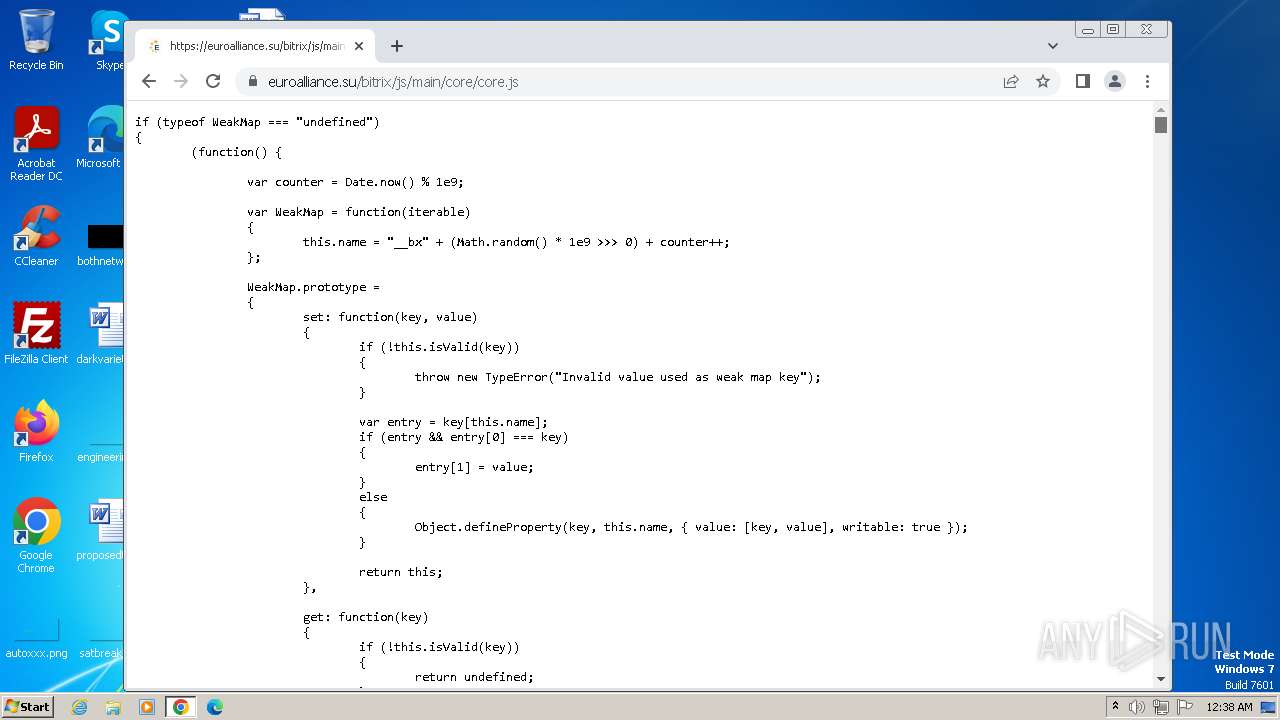Screen dimensions: 1280x720
Task: Launch CCleaner from desktop
Action: pyautogui.click(x=36, y=236)
